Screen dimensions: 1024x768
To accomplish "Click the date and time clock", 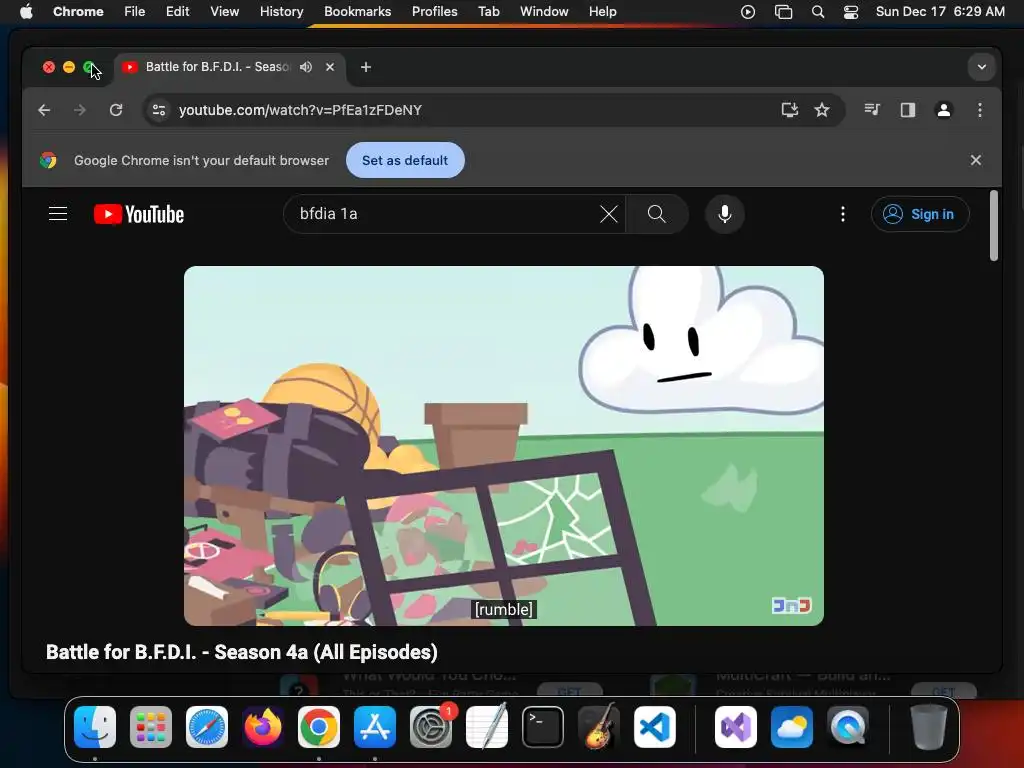I will click(940, 11).
